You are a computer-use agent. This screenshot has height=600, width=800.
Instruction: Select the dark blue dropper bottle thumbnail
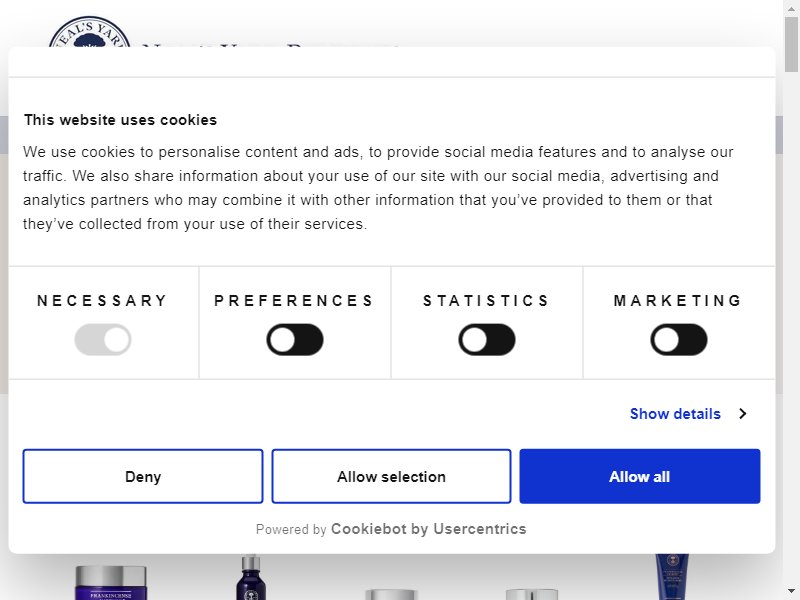pos(251,577)
